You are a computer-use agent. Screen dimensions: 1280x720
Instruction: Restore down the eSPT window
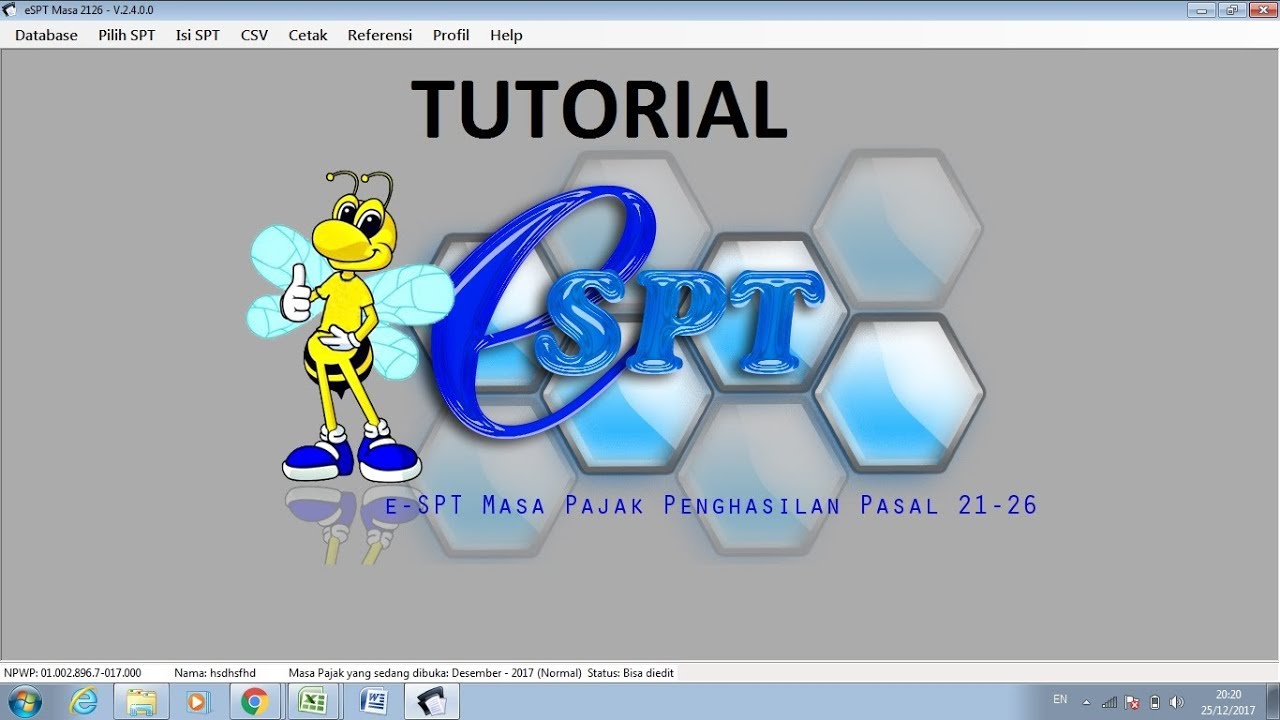point(1231,9)
